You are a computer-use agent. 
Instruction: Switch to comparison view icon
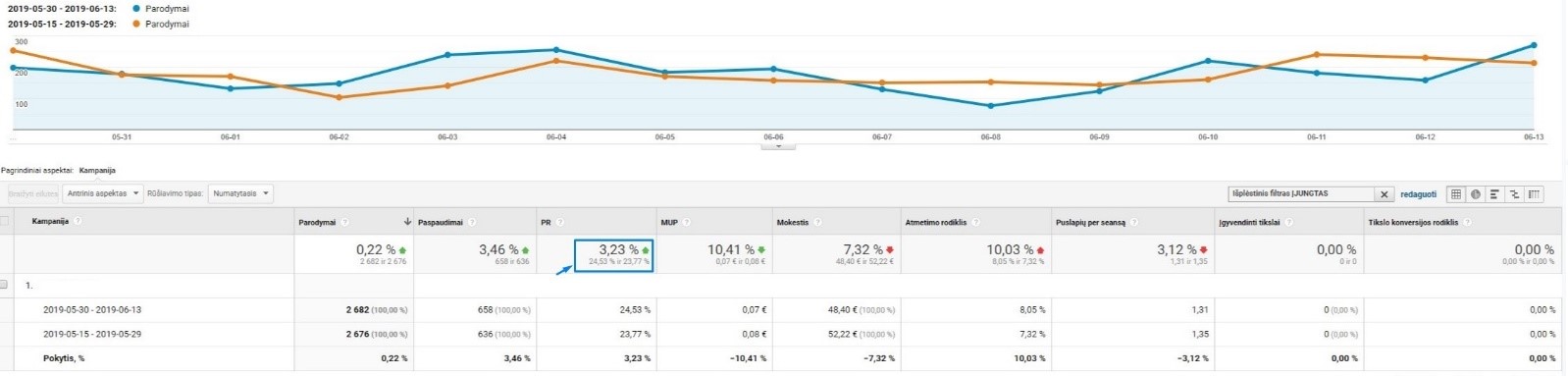1514,194
